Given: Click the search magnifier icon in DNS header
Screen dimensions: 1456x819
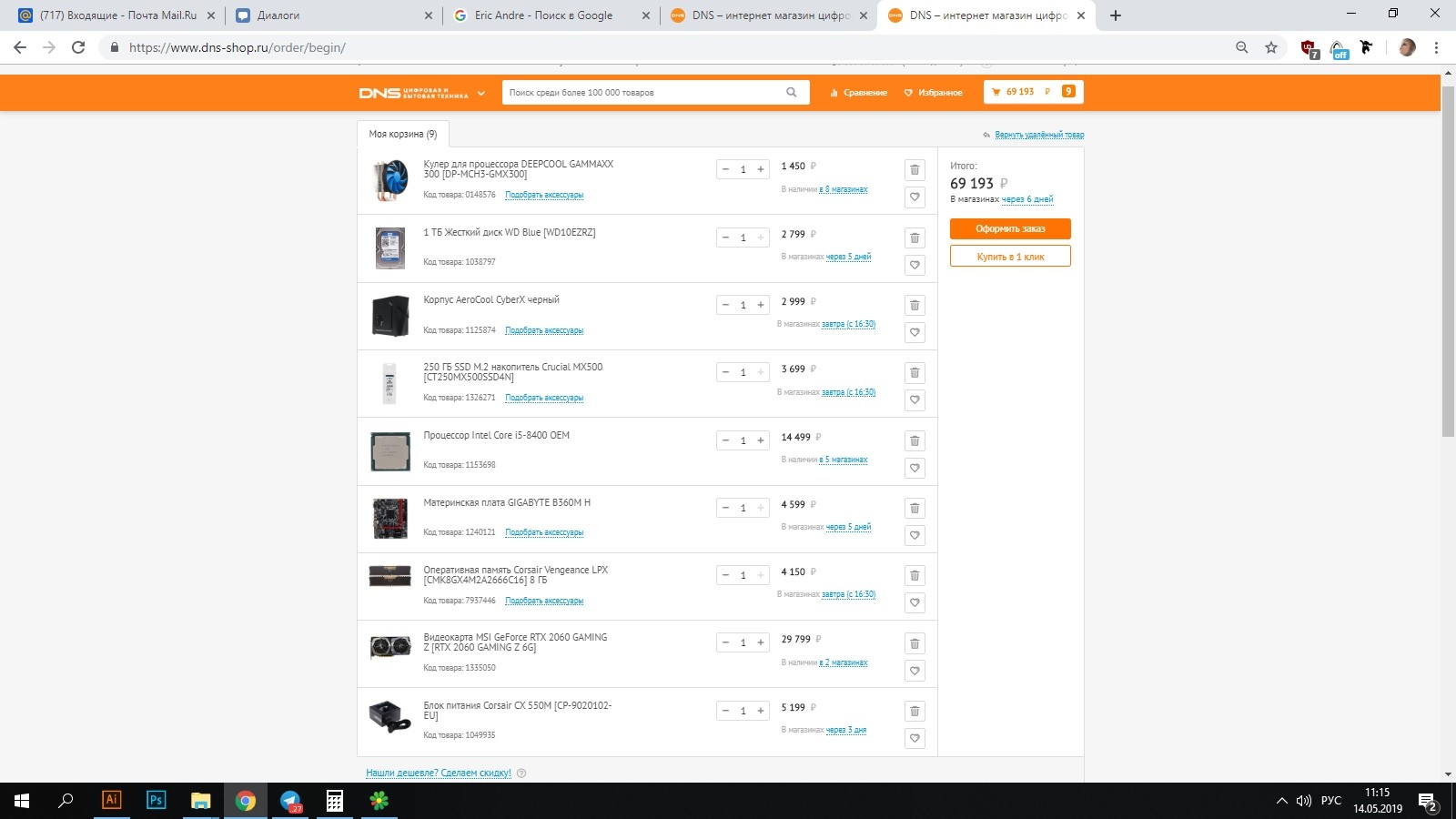Looking at the screenshot, I should (x=792, y=92).
